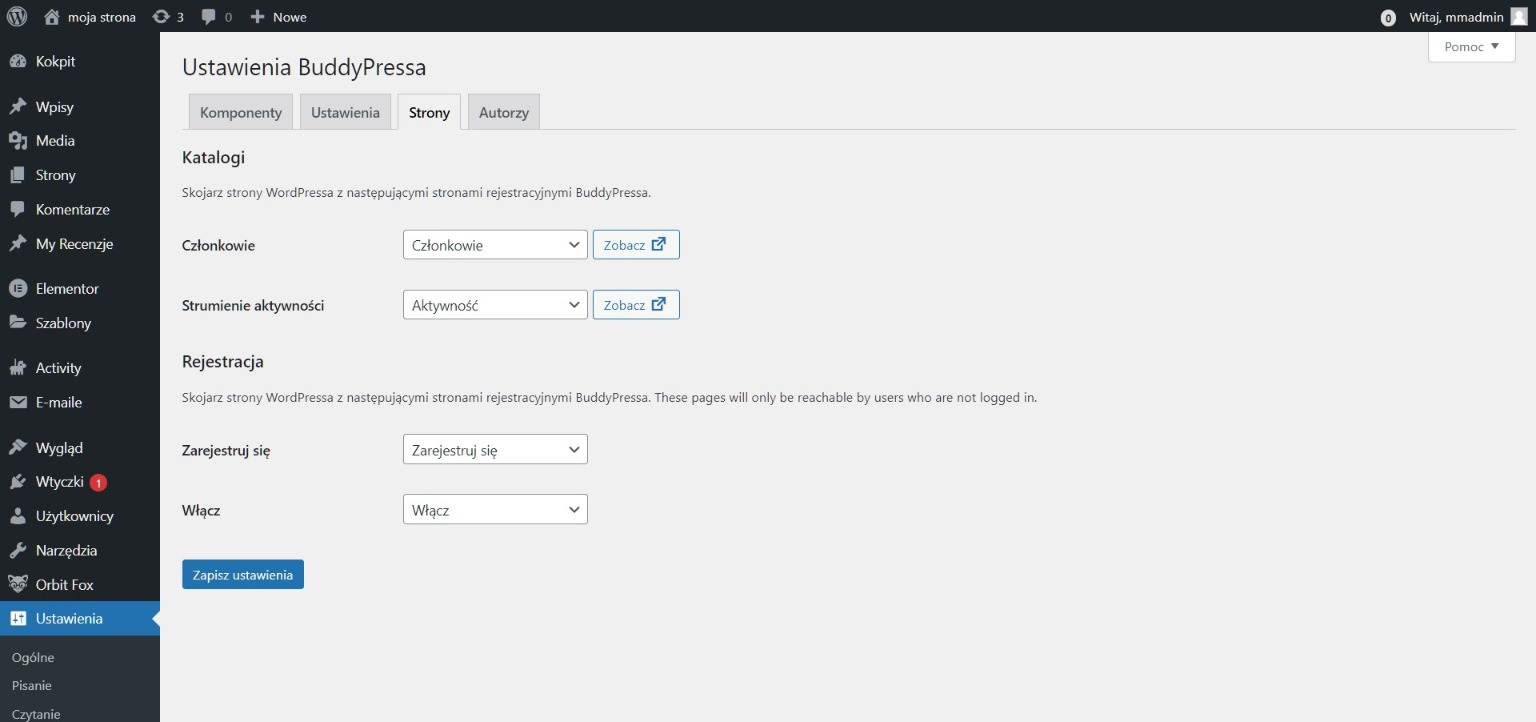Open the Włącz page dropdown

pyautogui.click(x=495, y=510)
